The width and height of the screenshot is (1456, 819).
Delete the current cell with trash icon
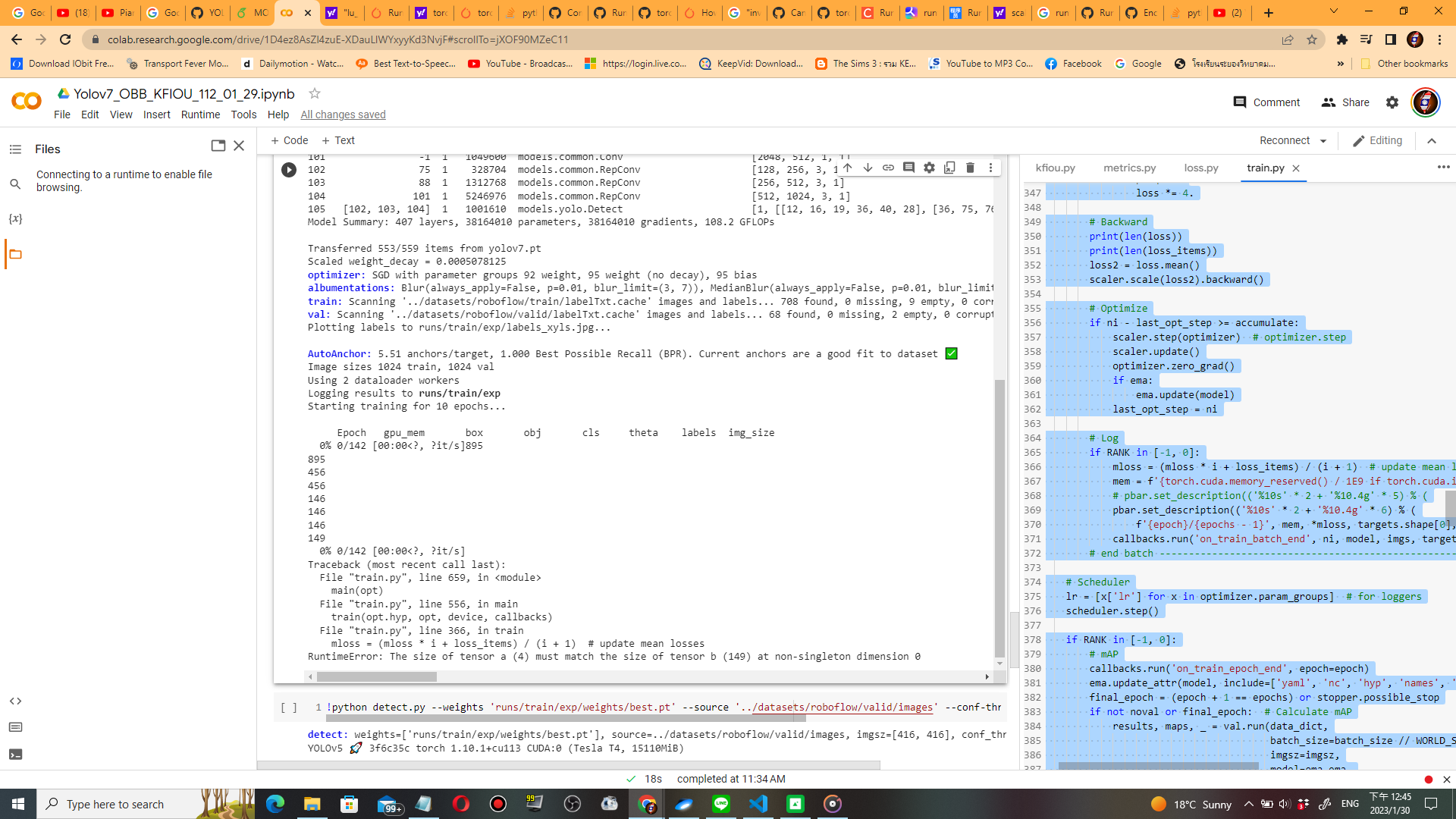pyautogui.click(x=970, y=167)
